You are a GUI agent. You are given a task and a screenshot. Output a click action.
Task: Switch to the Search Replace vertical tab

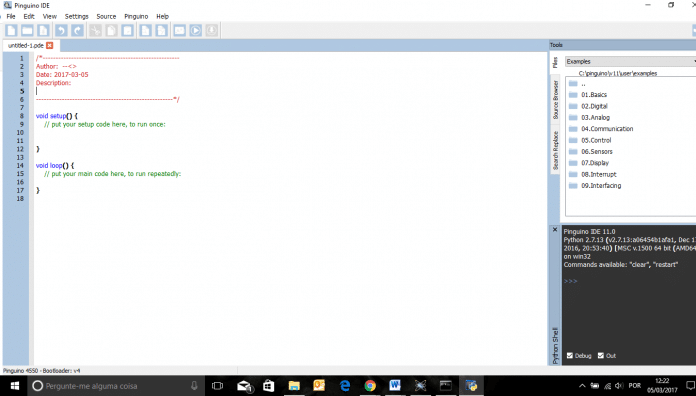(555, 151)
